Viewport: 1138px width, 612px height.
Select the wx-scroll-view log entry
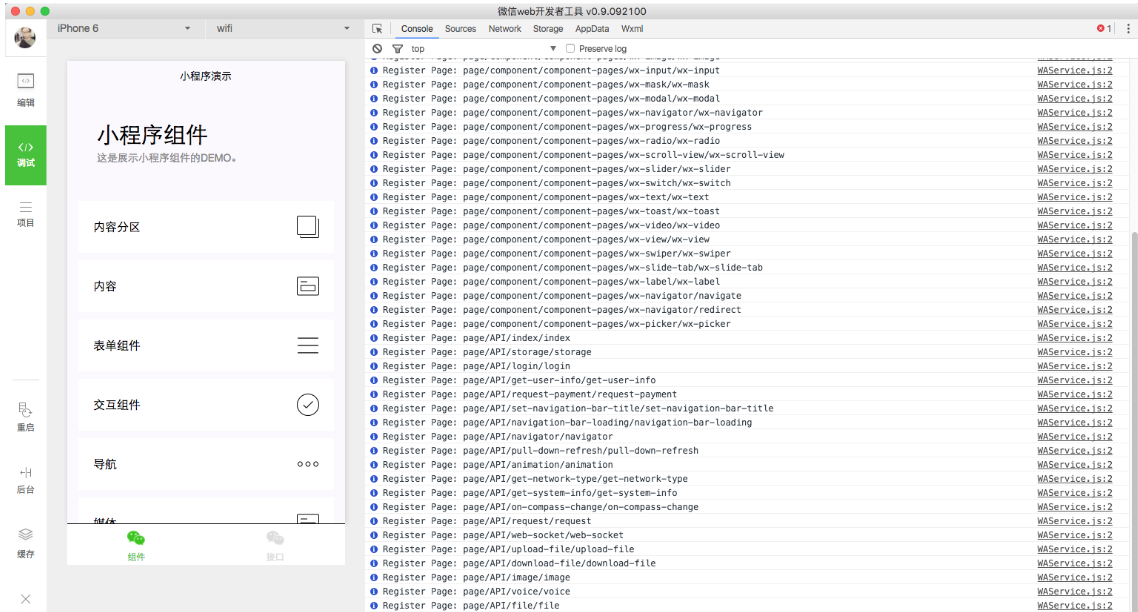[x=748, y=155]
